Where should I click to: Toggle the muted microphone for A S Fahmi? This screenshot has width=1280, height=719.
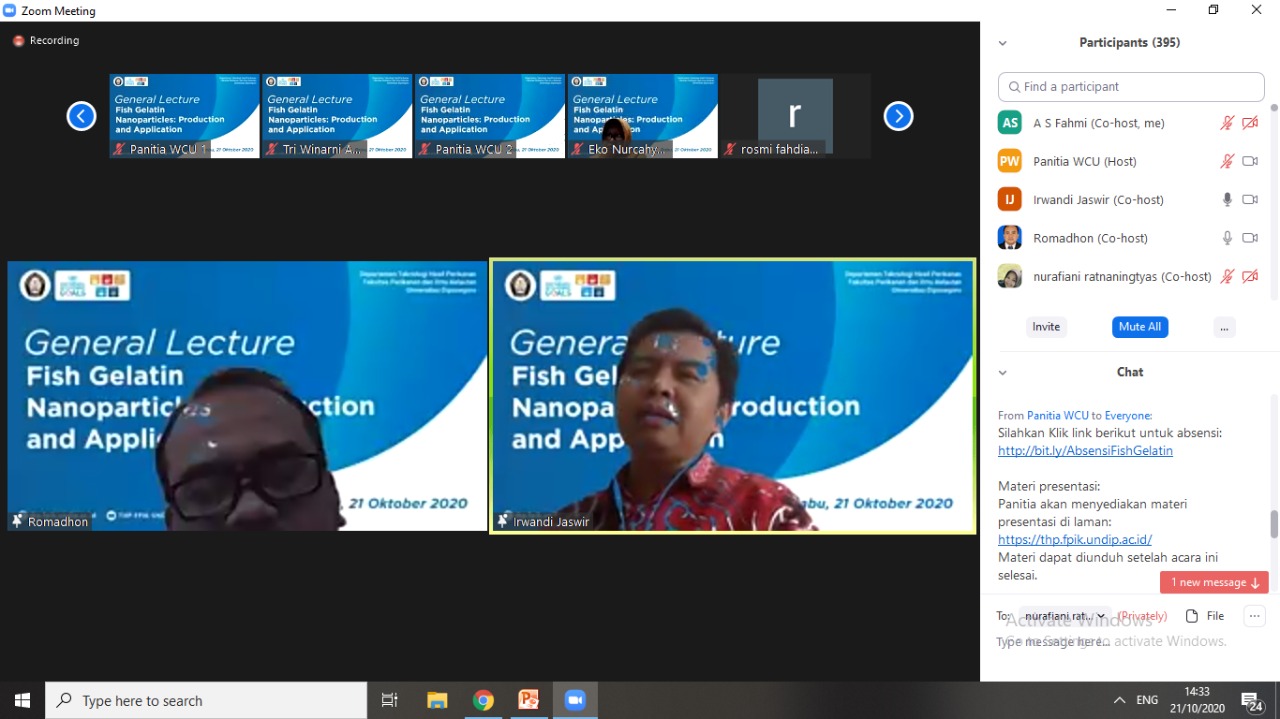click(1227, 123)
